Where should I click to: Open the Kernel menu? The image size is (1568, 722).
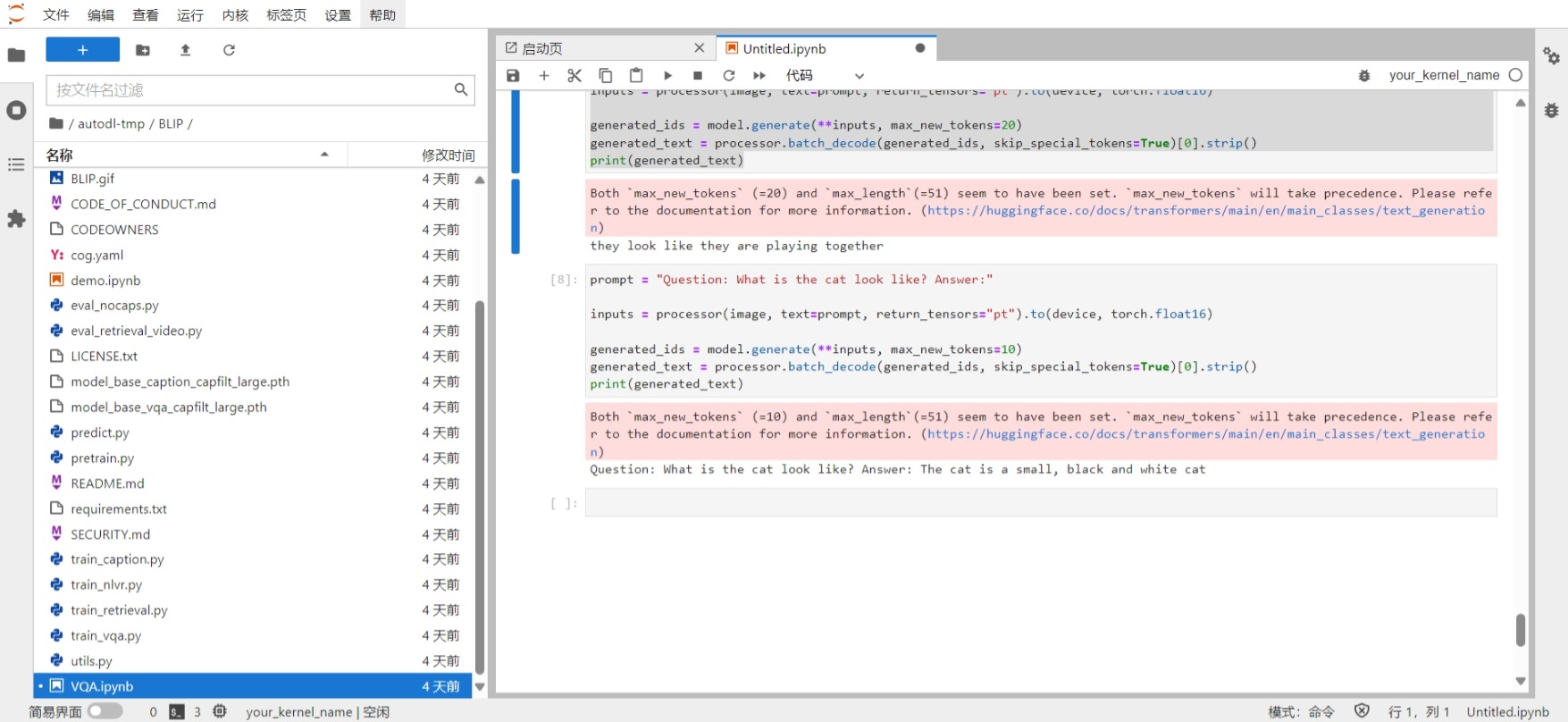coord(235,15)
